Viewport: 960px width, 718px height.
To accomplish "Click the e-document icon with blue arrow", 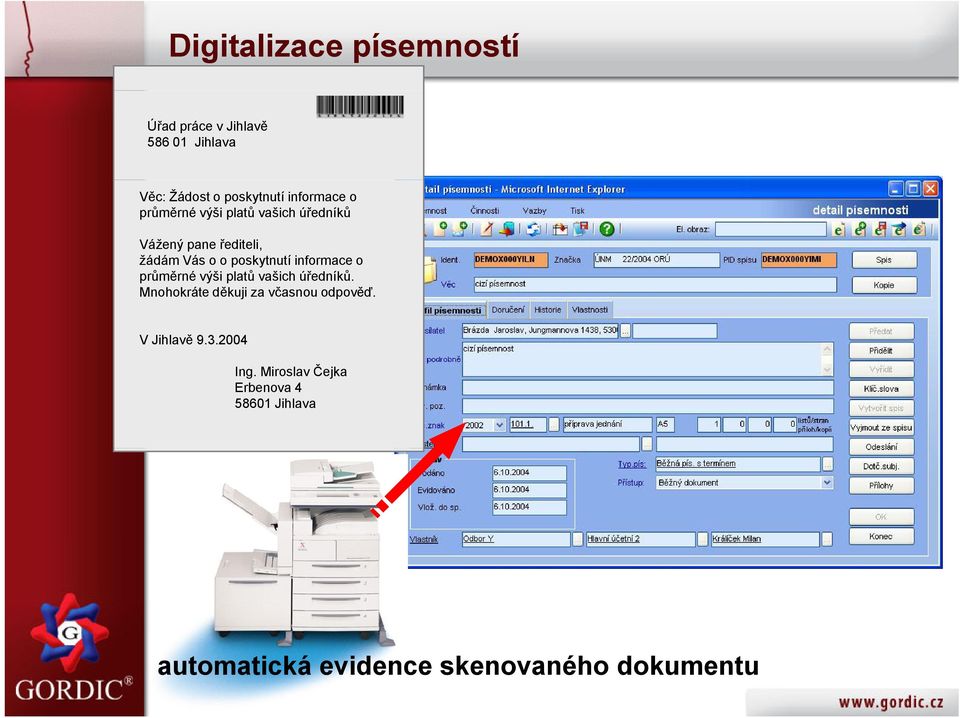I will tap(899, 230).
